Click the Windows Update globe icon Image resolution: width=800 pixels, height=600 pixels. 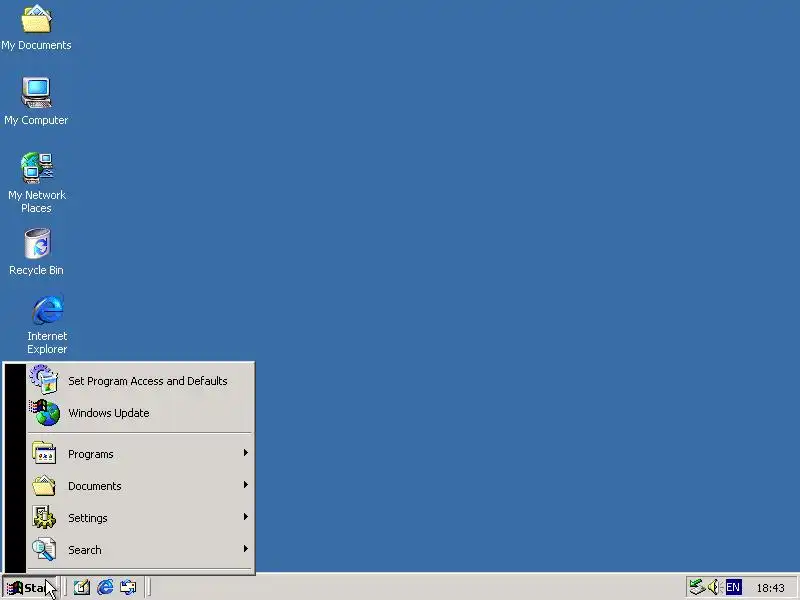tap(45, 413)
